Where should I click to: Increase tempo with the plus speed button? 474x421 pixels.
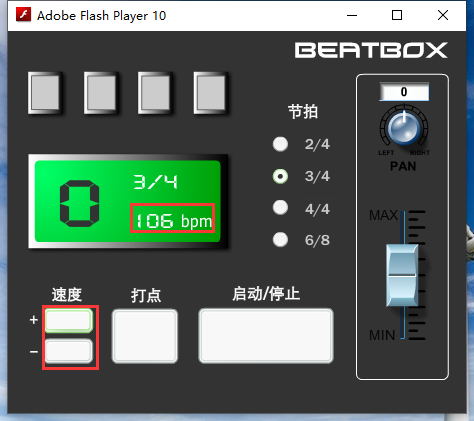pos(69,321)
